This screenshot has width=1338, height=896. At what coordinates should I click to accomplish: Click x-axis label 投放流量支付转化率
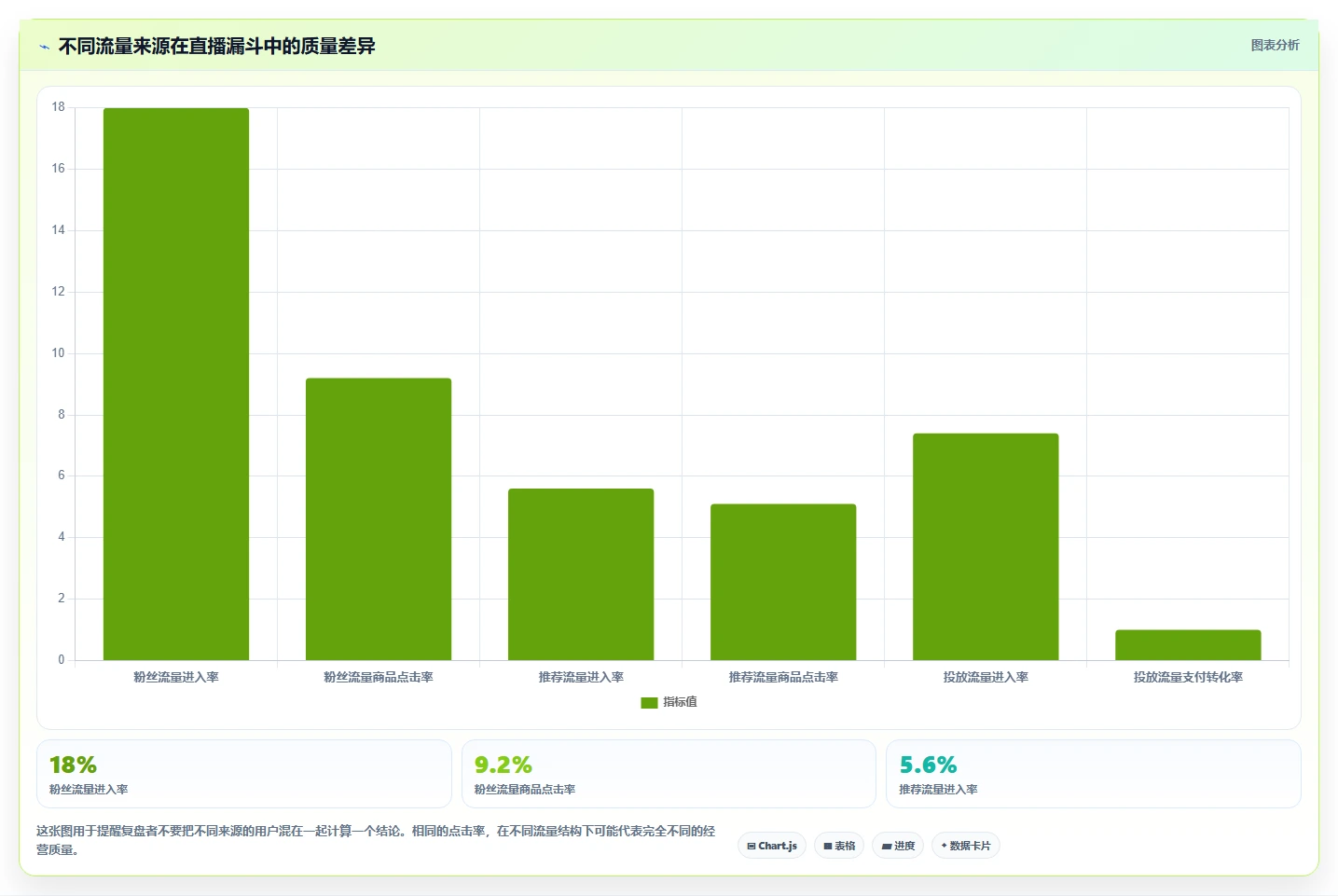tap(1188, 678)
